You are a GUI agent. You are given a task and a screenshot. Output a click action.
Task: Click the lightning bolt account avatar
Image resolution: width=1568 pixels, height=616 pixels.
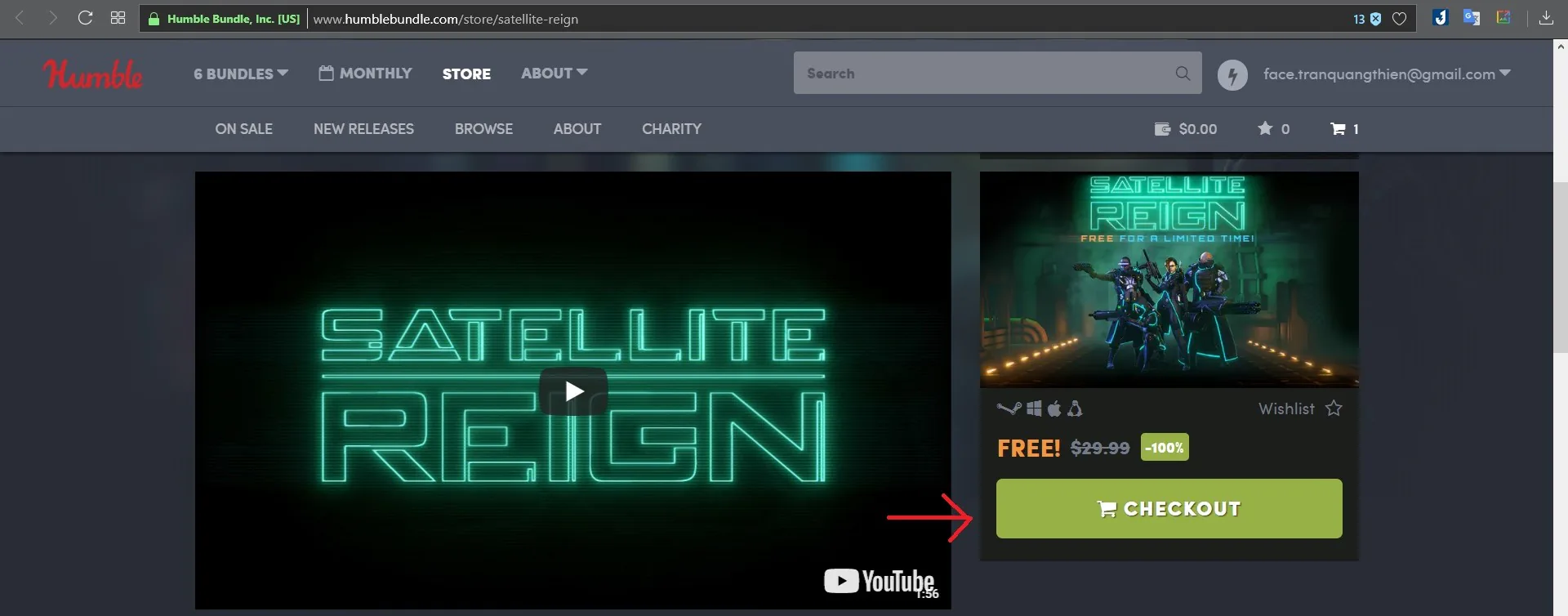(x=1232, y=75)
